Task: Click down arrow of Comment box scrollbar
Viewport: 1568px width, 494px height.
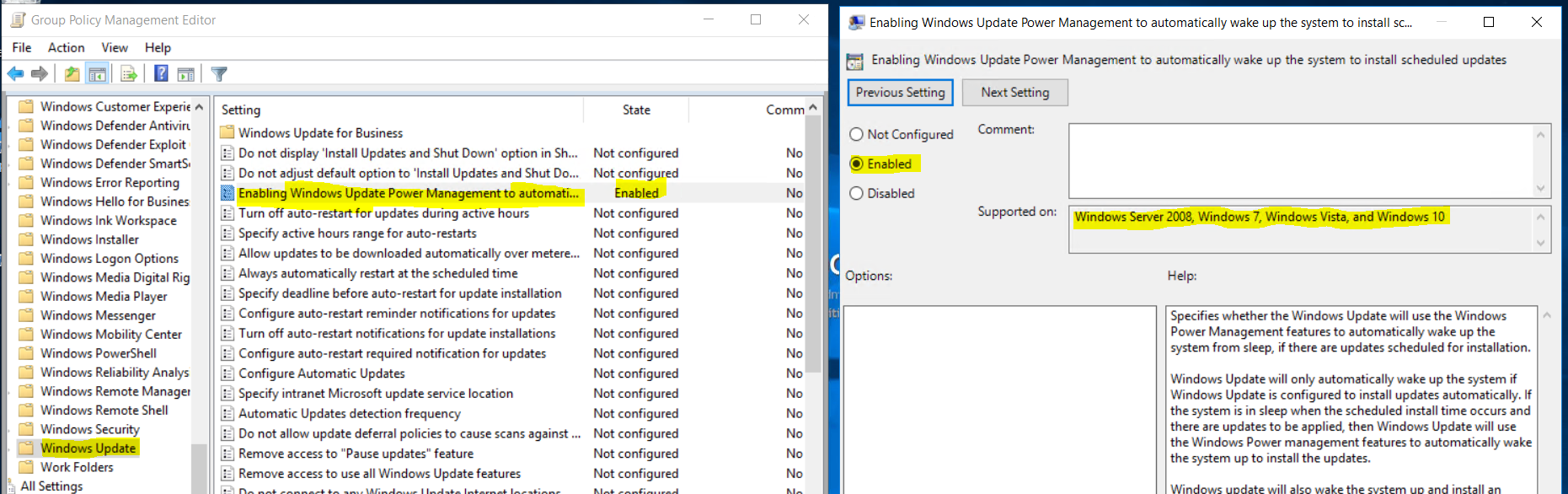Action: point(1541,189)
